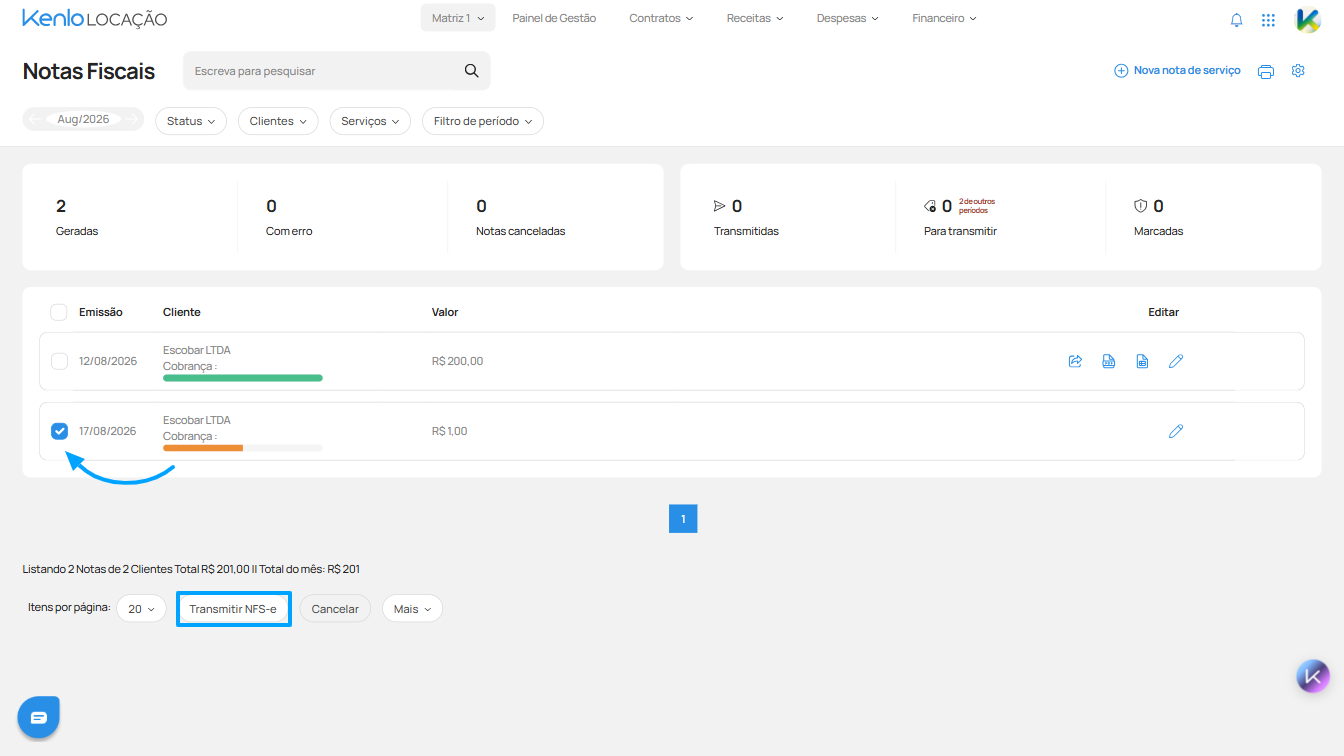
Task: Click the plus icon of Nova nota de serviço
Action: [x=1121, y=71]
